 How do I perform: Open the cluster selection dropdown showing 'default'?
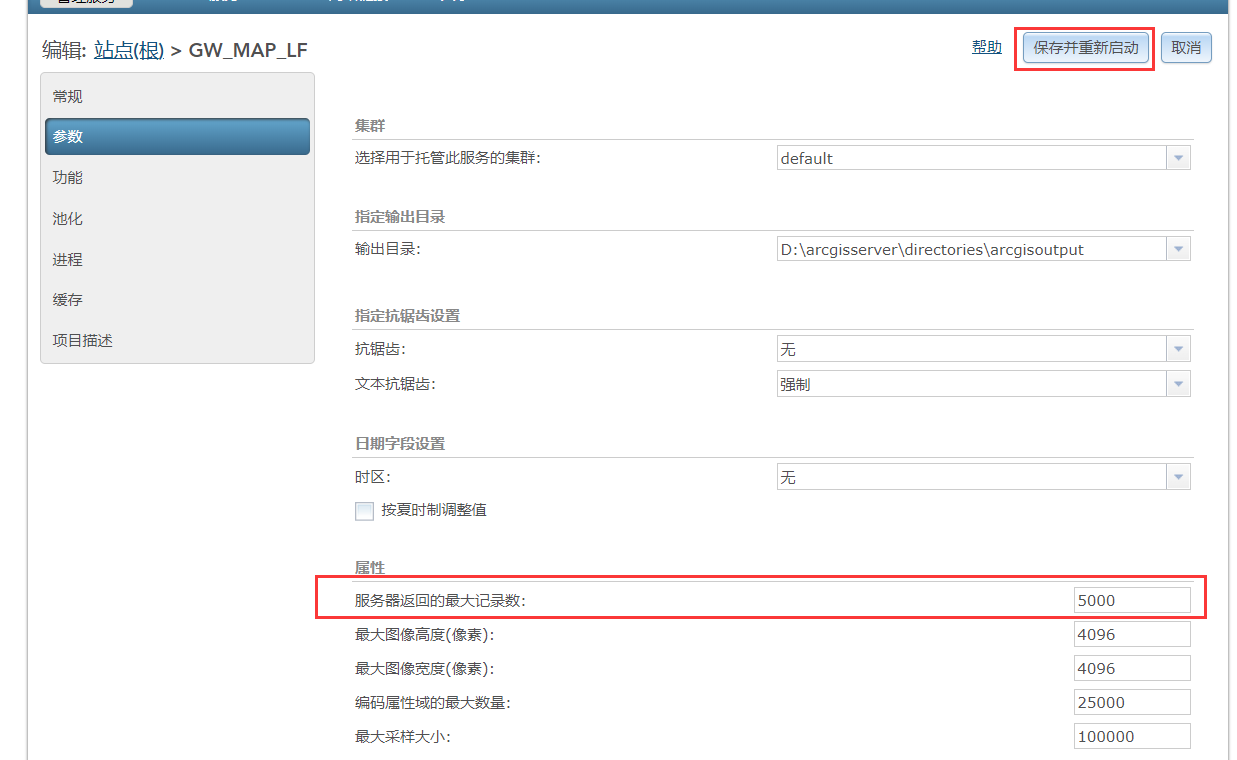coord(1178,157)
